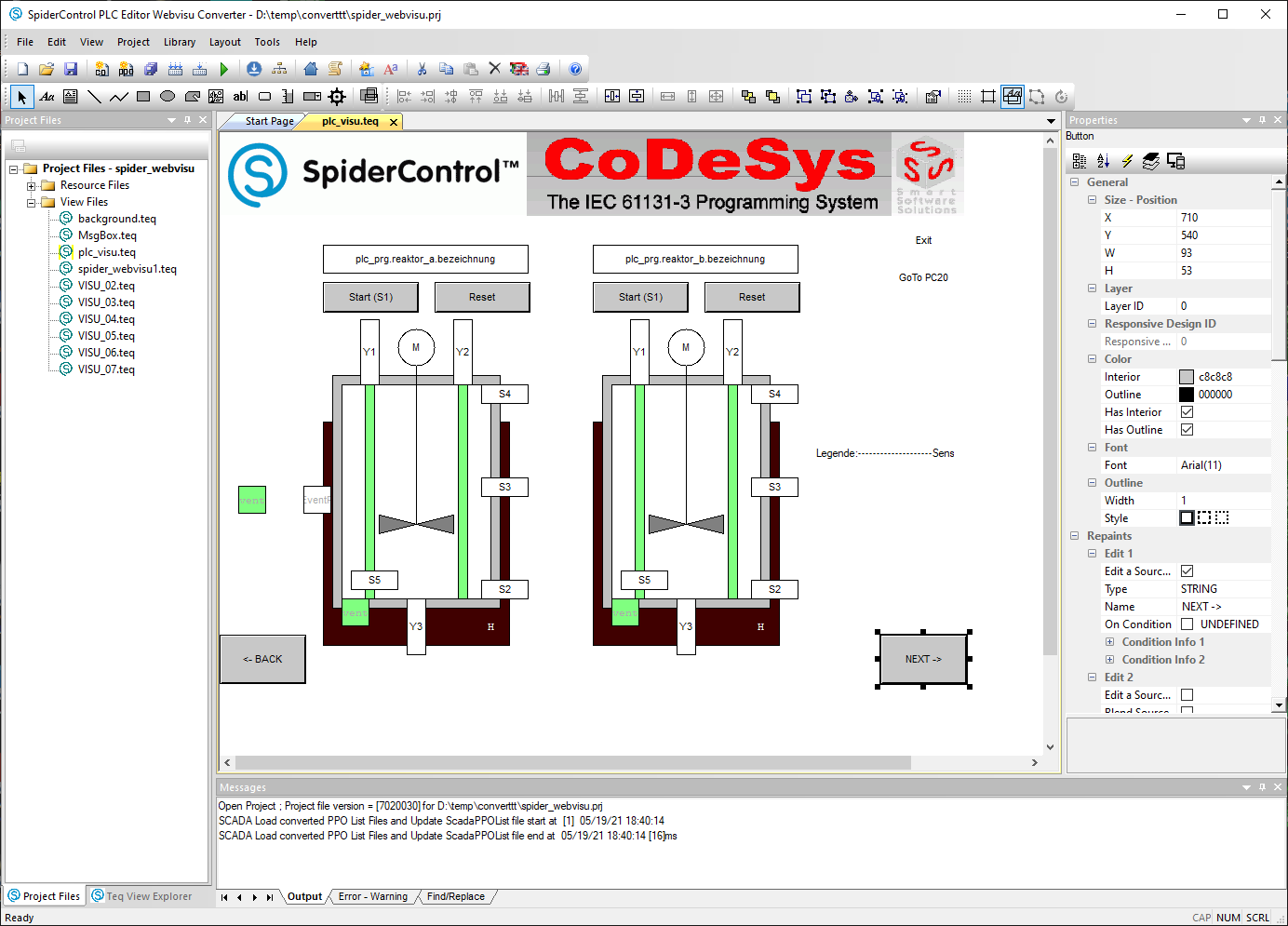Select the text label tool in drawing toolbar
The height and width of the screenshot is (926, 1288).
pyautogui.click(x=47, y=96)
